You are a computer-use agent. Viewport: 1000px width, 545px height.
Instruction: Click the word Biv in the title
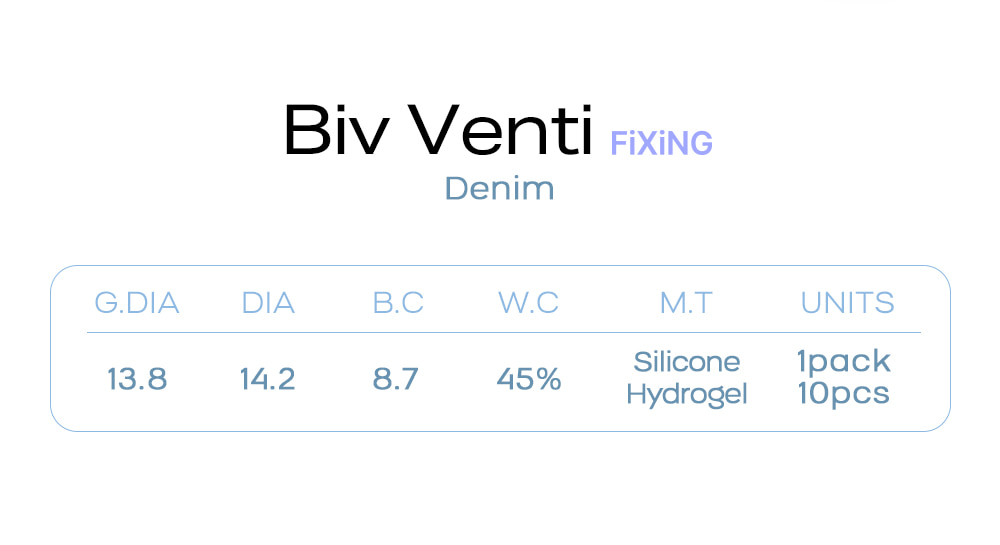(x=331, y=131)
